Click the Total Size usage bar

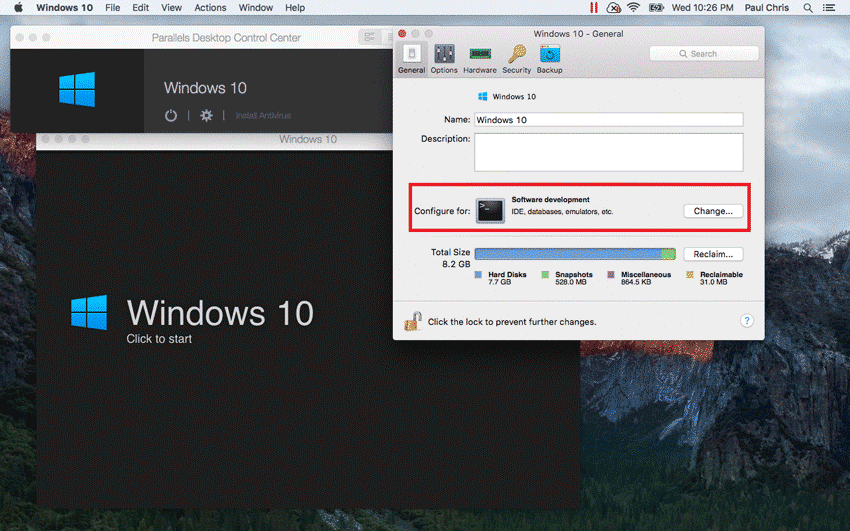tap(575, 254)
